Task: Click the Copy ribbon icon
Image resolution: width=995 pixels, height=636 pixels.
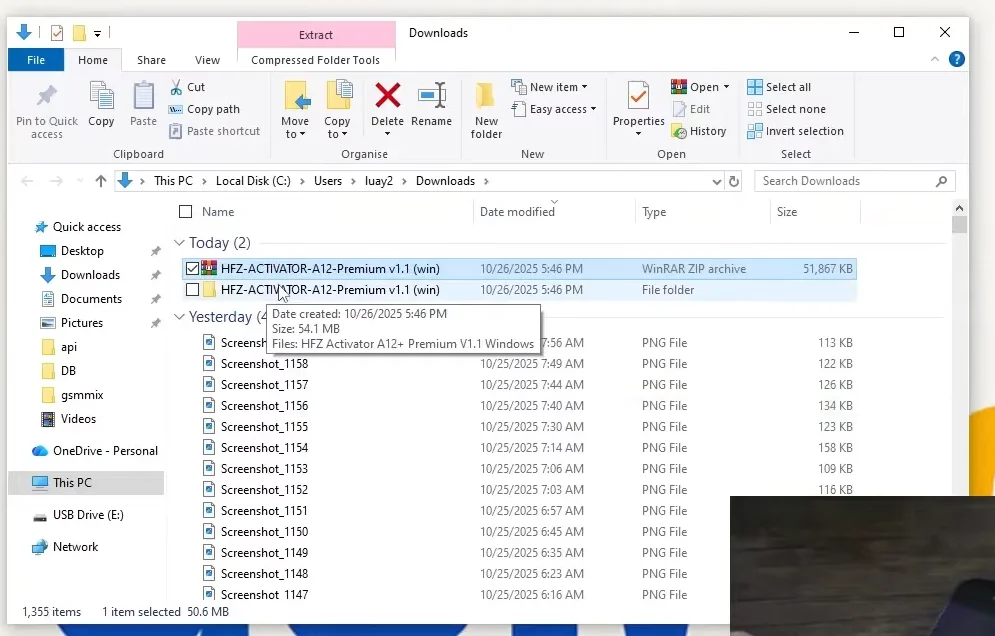Action: tap(101, 96)
